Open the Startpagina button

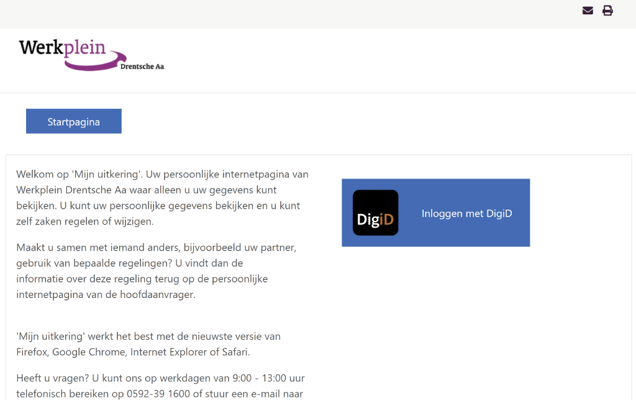pos(74,122)
